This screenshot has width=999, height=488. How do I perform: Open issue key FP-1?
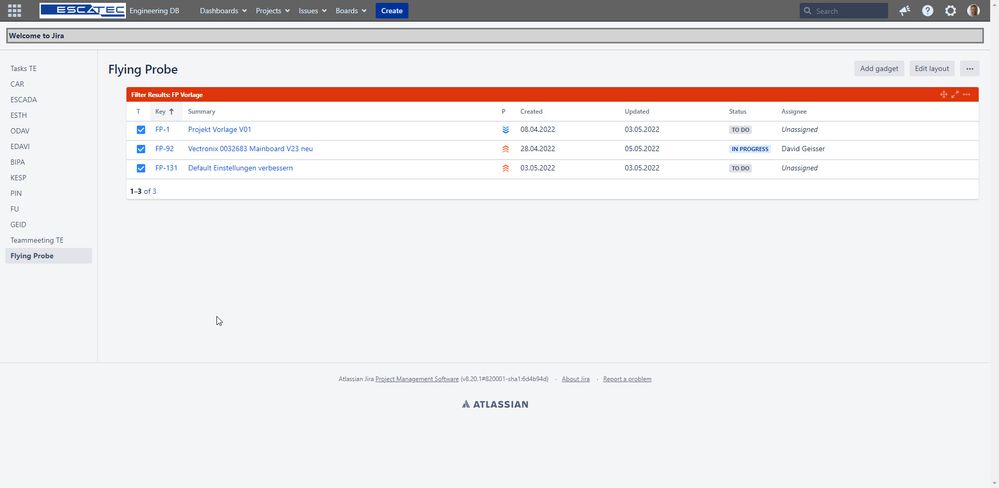pyautogui.click(x=162, y=129)
